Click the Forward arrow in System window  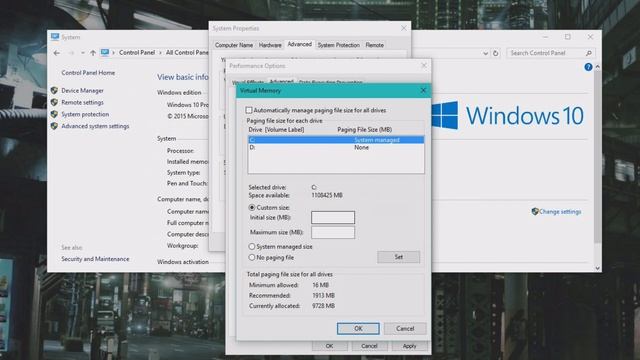click(x=71, y=53)
